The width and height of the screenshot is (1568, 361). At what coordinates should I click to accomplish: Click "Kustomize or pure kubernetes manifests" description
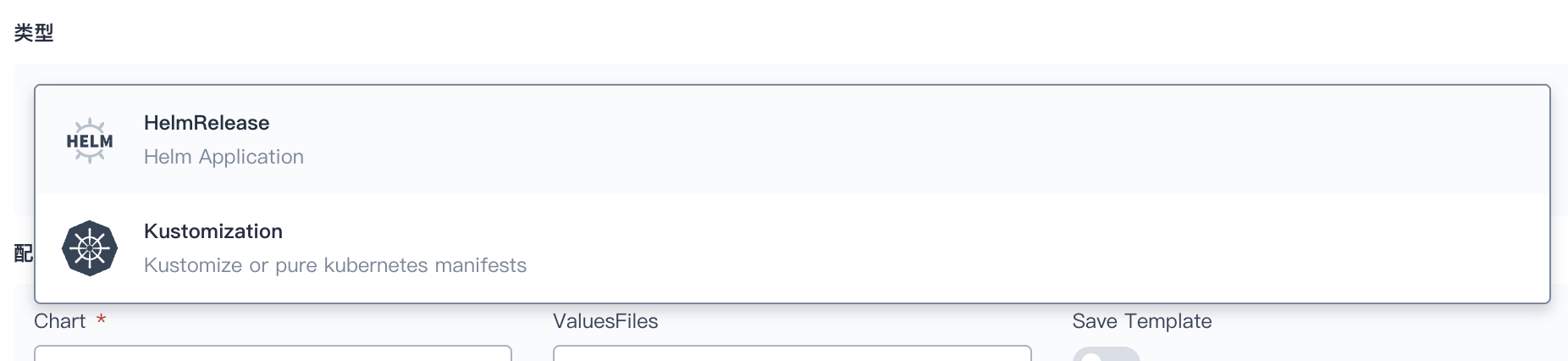coord(335,265)
